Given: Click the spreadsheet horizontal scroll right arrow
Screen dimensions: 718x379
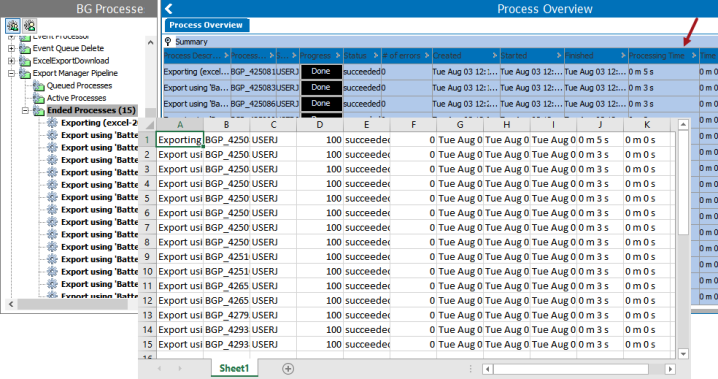Looking at the screenshot, I should pyautogui.click(x=670, y=369).
